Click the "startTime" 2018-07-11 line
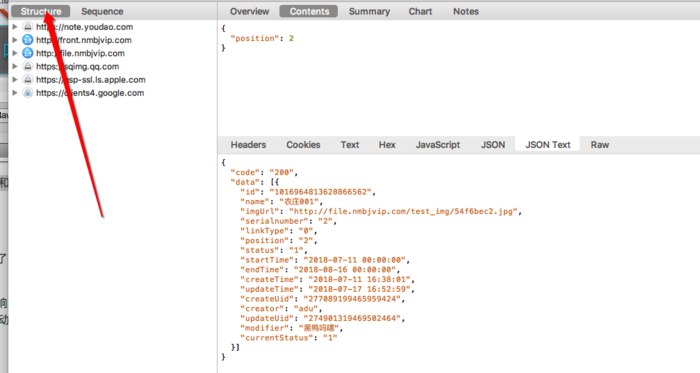Image resolution: width=700 pixels, height=373 pixels. click(x=325, y=260)
